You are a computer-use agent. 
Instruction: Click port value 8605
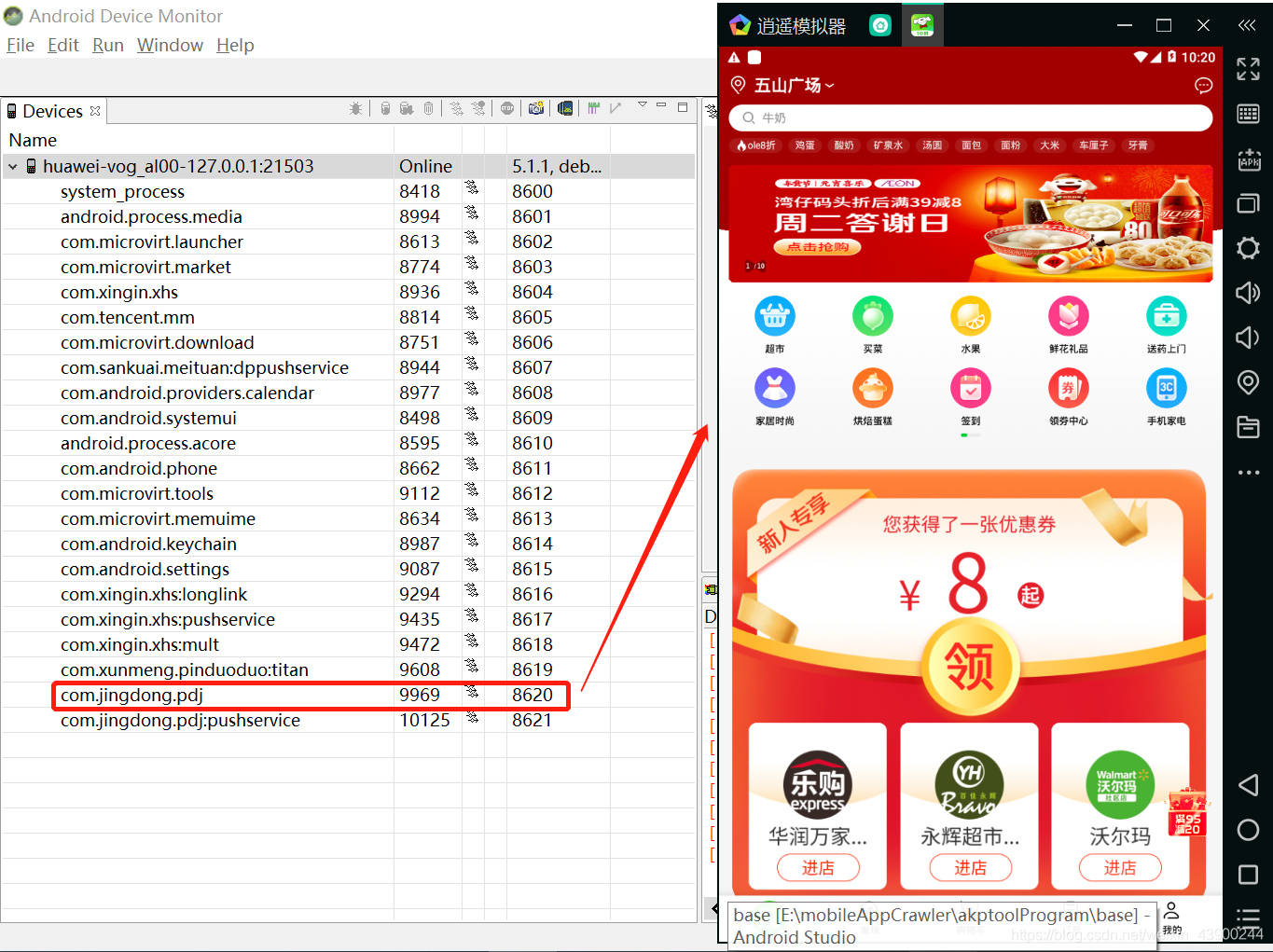pos(533,317)
